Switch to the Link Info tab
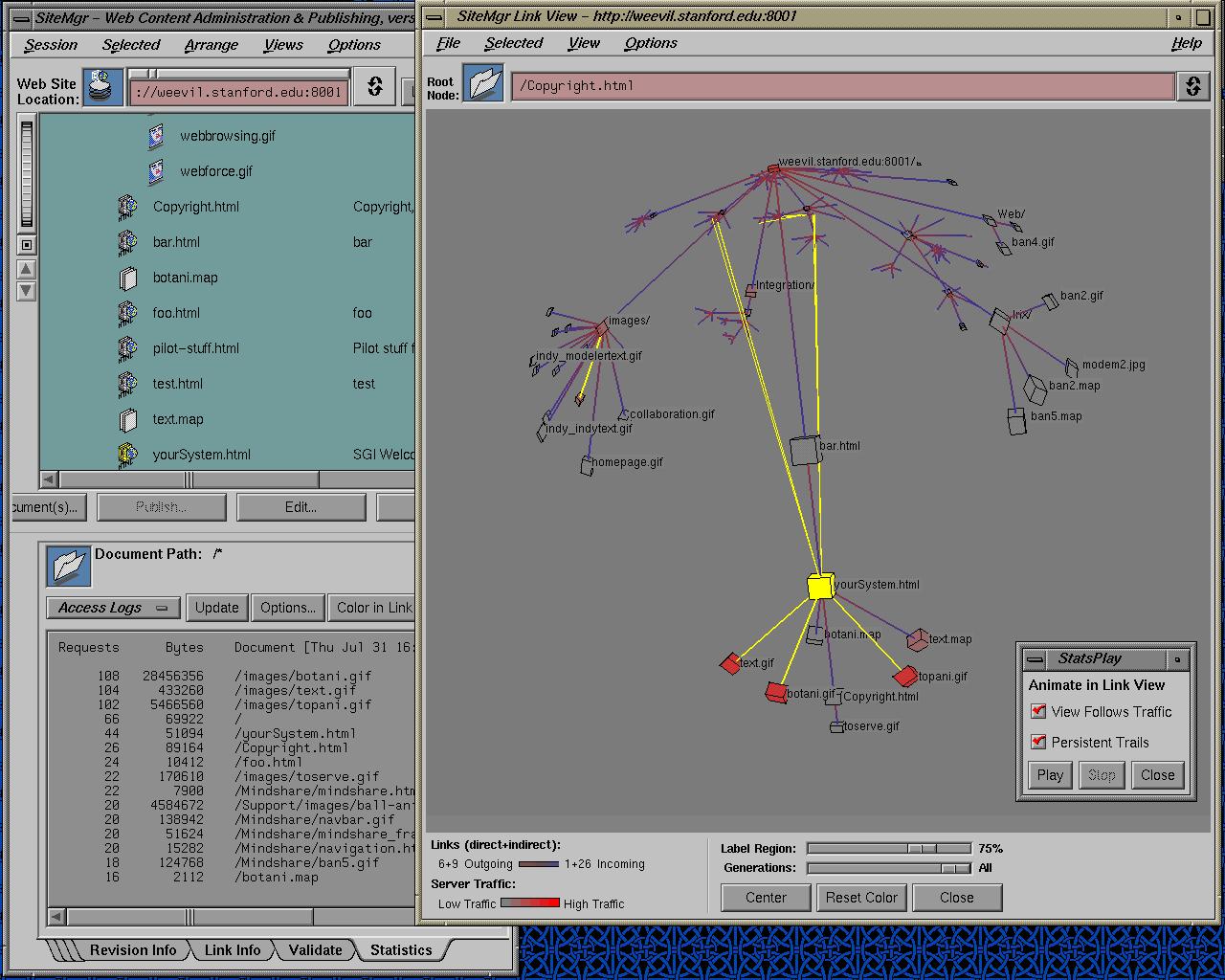Screen dimensions: 1225x980 [x=232, y=950]
